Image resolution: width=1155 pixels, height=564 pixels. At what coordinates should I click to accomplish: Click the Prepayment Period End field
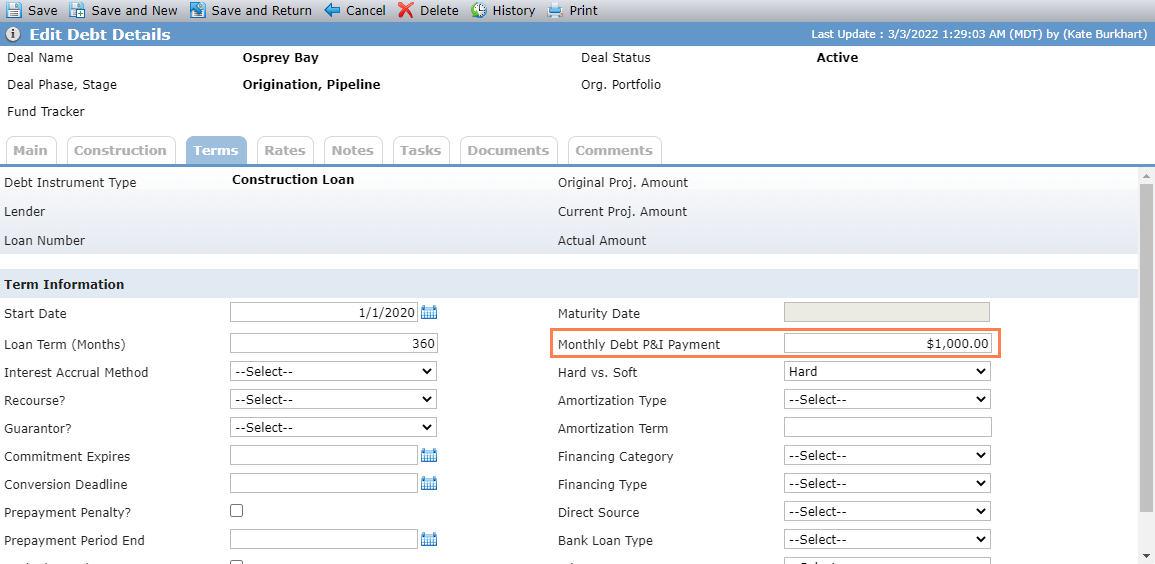click(324, 539)
